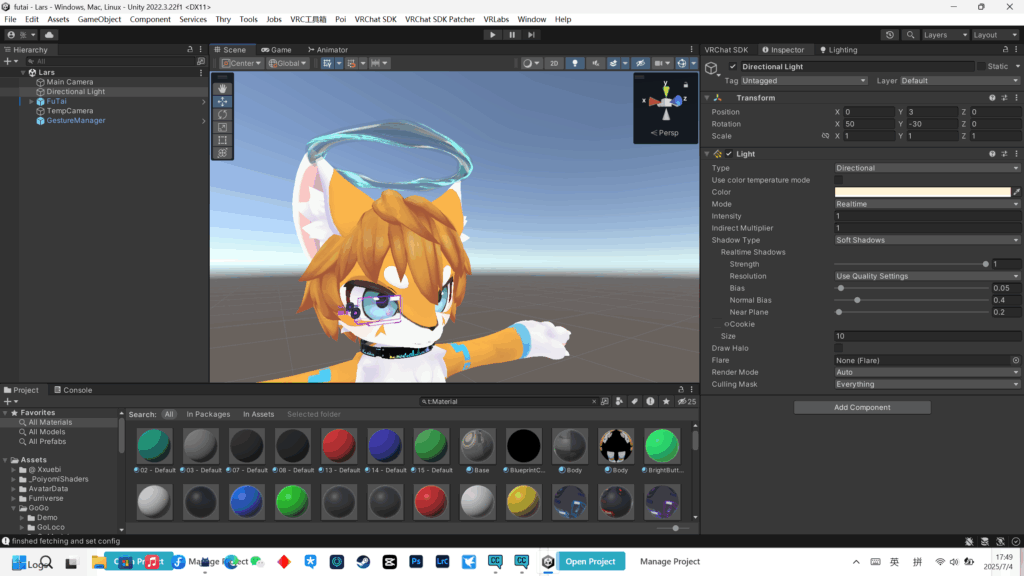Toggle 2D scene view mode

[554, 63]
